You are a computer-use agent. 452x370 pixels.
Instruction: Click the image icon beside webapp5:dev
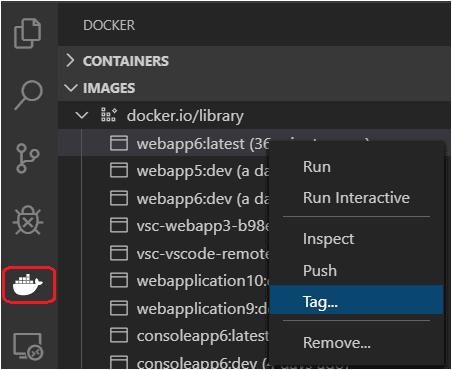click(119, 170)
